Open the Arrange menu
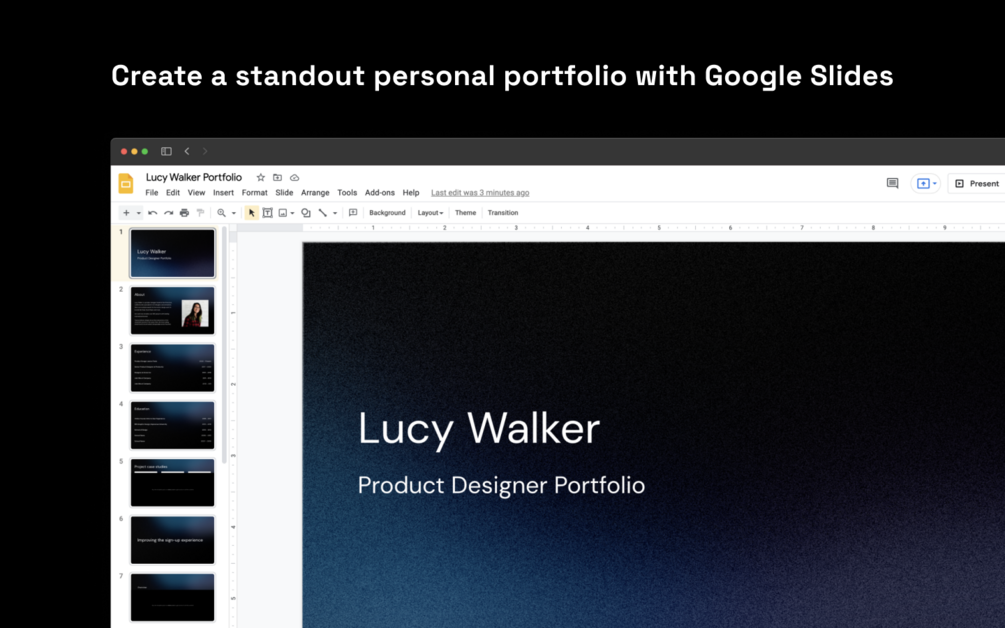This screenshot has height=628, width=1005. tap(315, 193)
